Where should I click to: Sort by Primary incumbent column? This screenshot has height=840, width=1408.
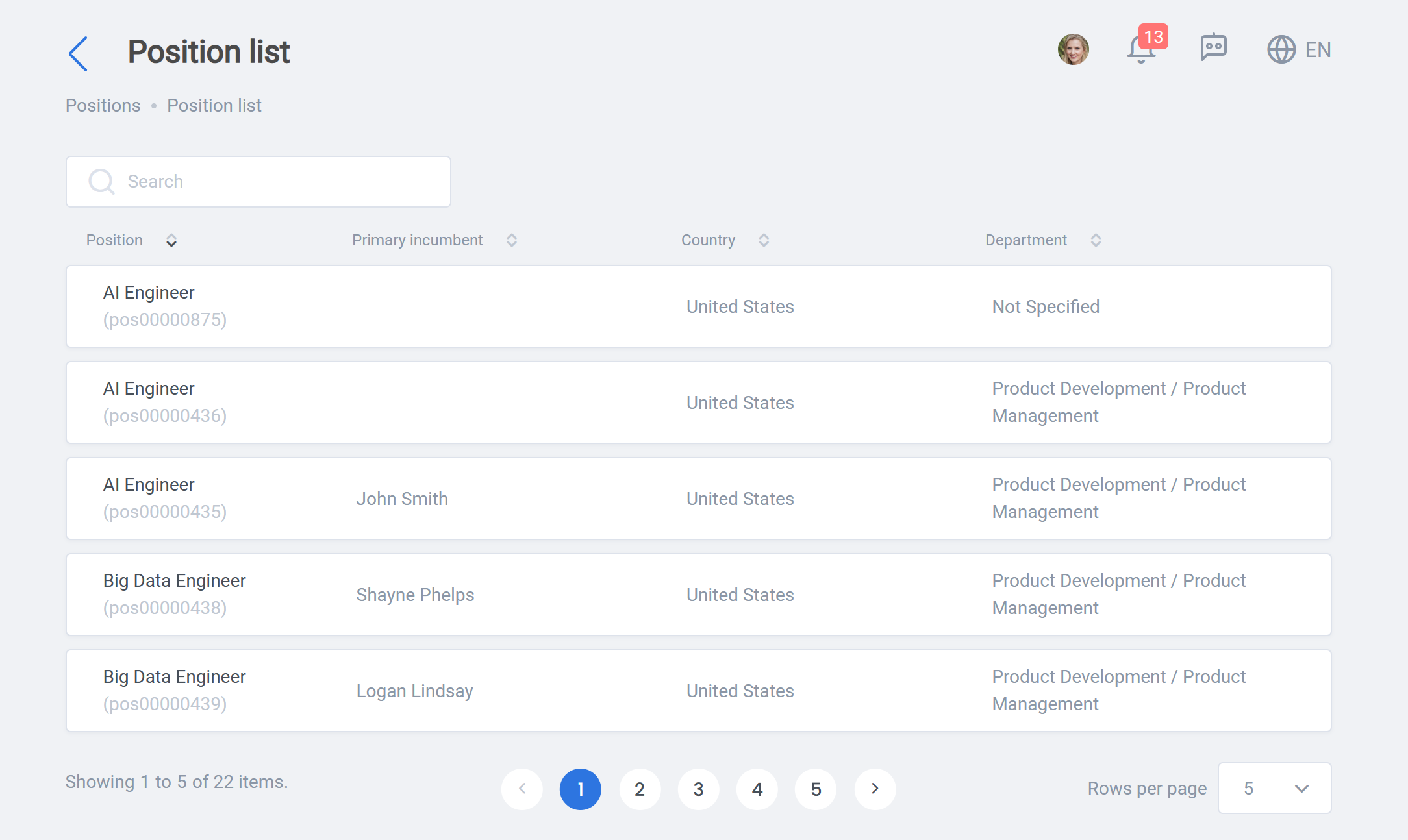point(512,241)
